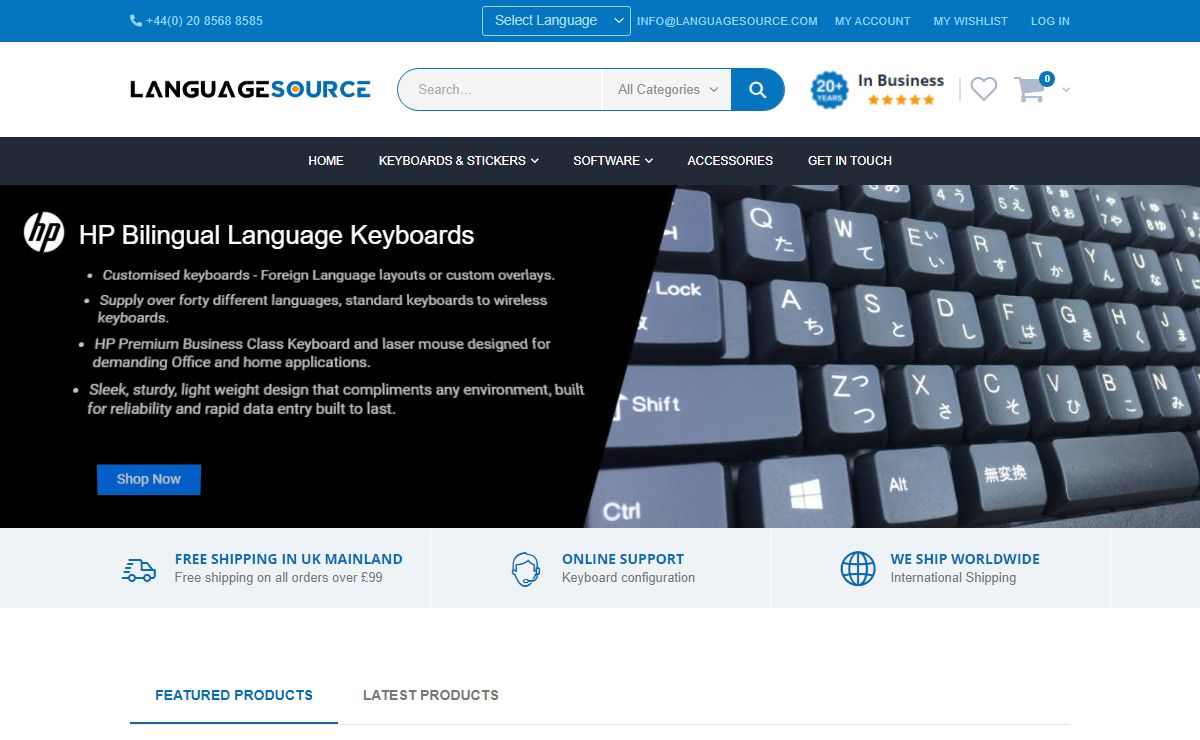This screenshot has height=740, width=1200.
Task: Click the Online Support heading
Action: pyautogui.click(x=623, y=559)
